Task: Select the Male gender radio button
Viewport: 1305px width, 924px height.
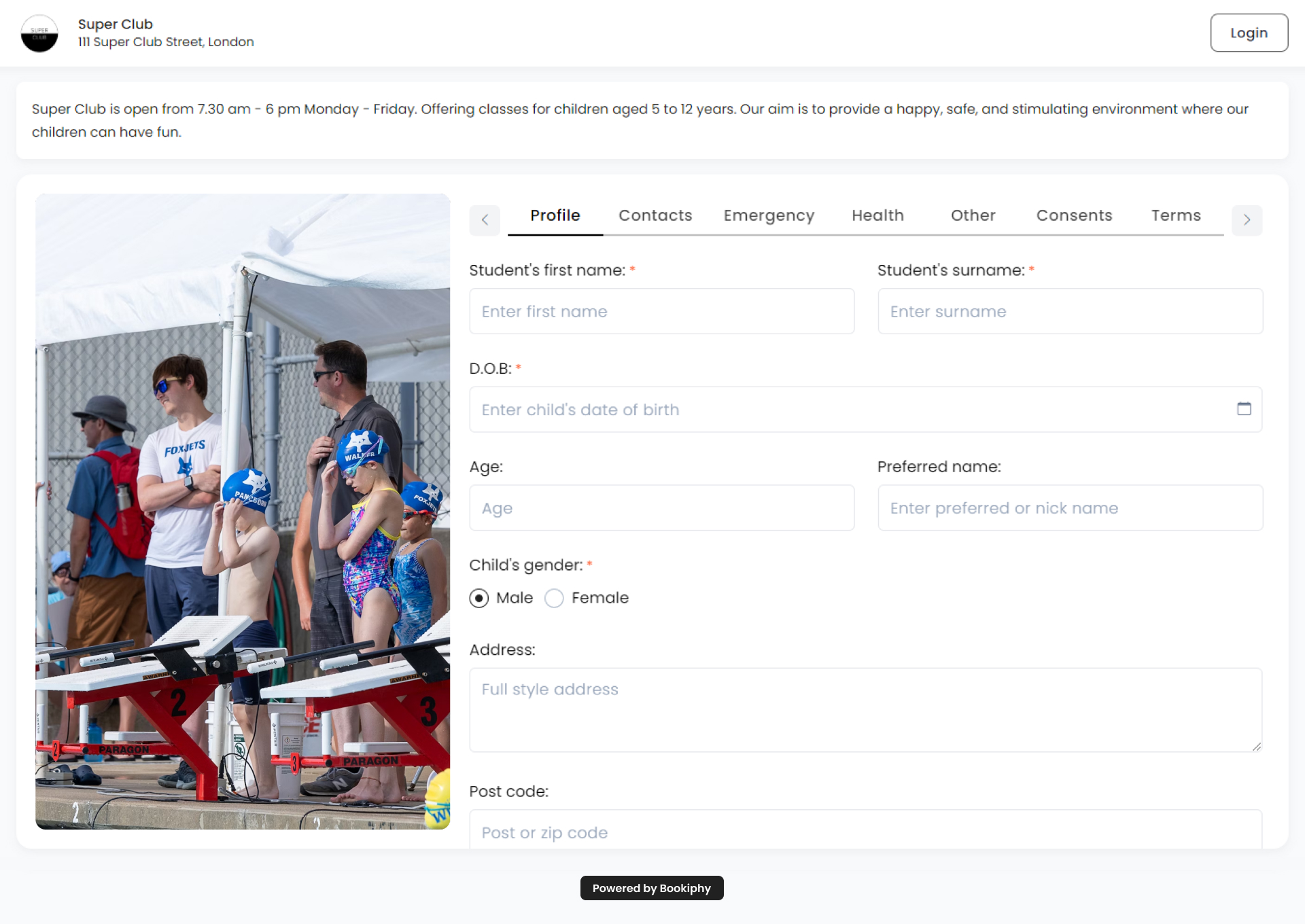Action: click(479, 599)
